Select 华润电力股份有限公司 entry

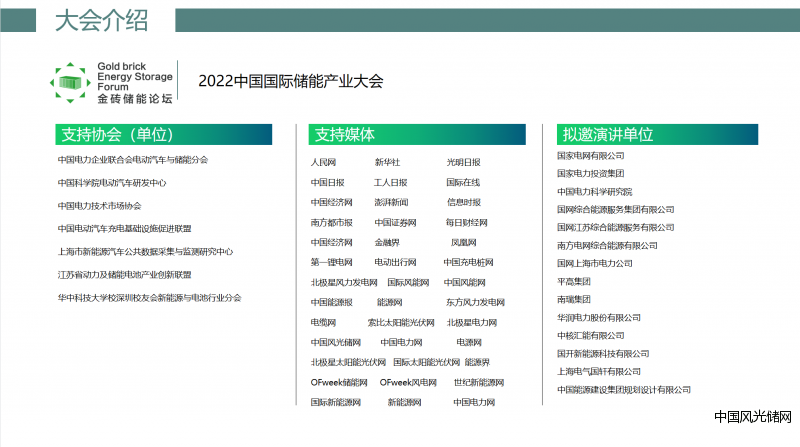pyautogui.click(x=599, y=317)
